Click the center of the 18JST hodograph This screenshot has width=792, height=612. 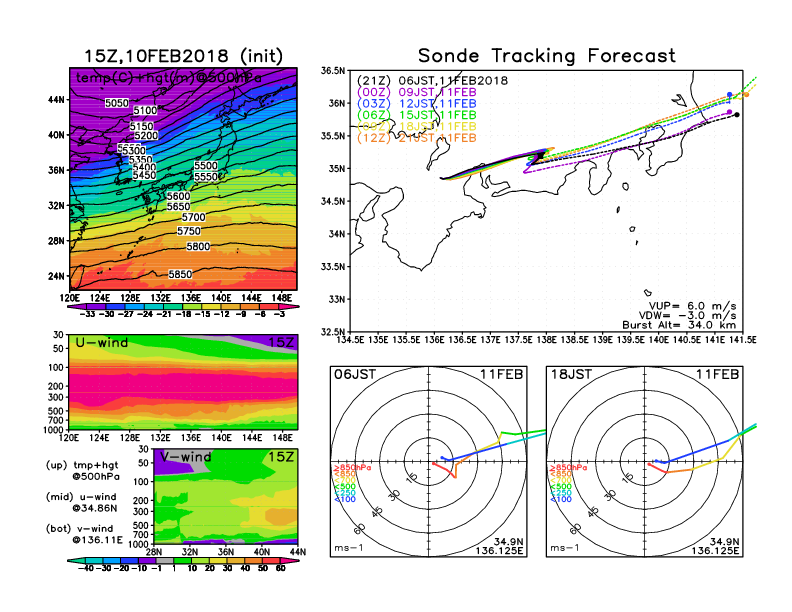(x=646, y=462)
